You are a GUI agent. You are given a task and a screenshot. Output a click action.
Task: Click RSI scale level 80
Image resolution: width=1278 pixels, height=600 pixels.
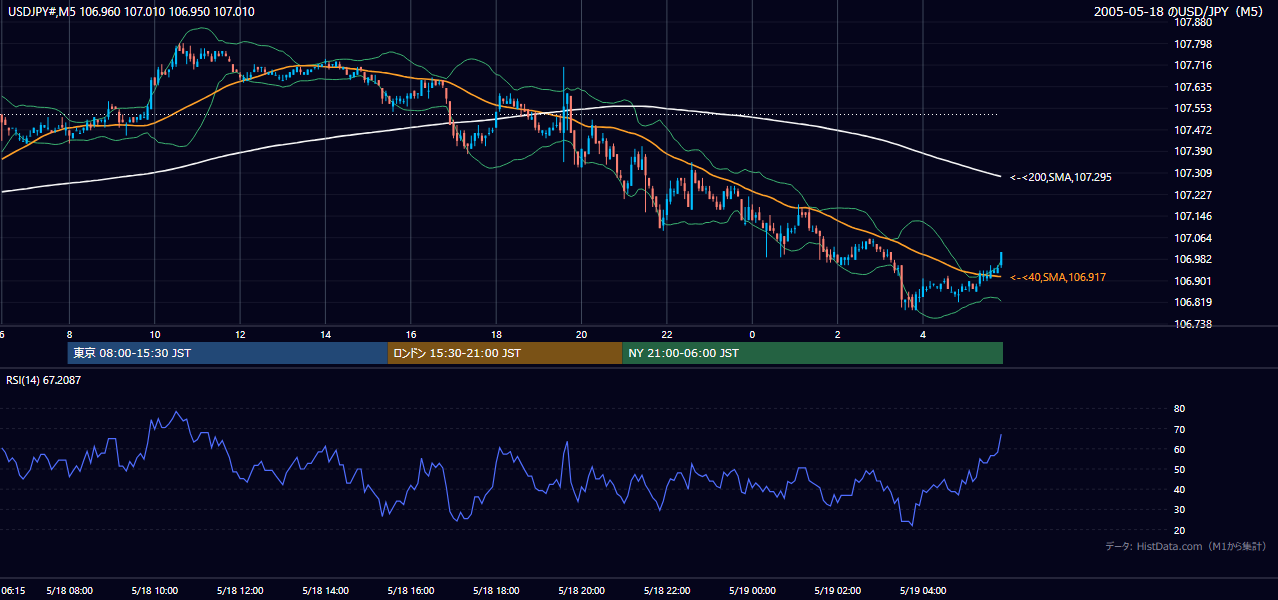click(1179, 409)
